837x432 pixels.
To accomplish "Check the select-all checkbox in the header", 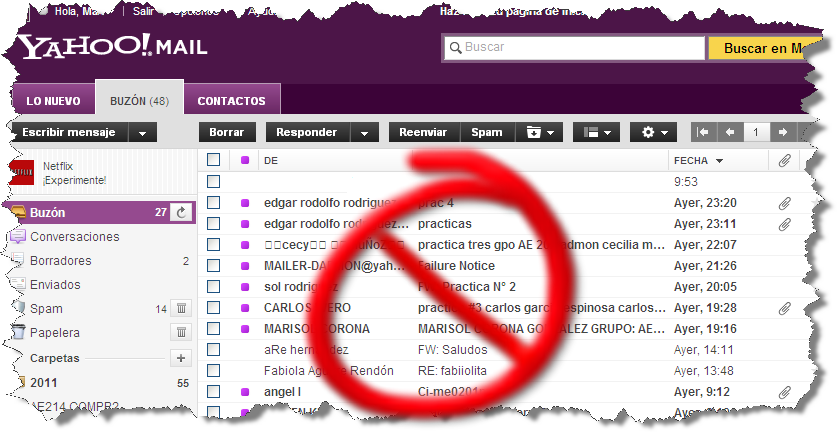I will point(214,160).
